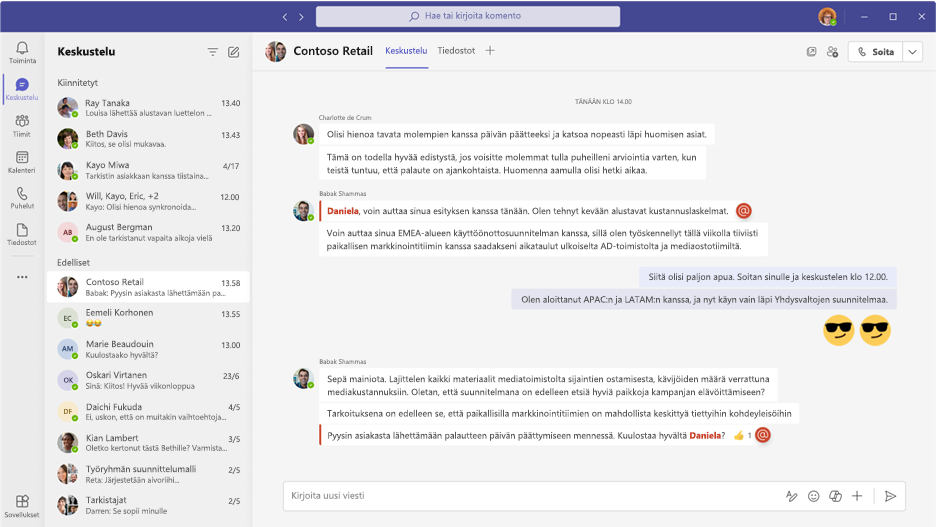Open Oskari Virtanen chat
The image size is (936, 527).
tap(148, 380)
